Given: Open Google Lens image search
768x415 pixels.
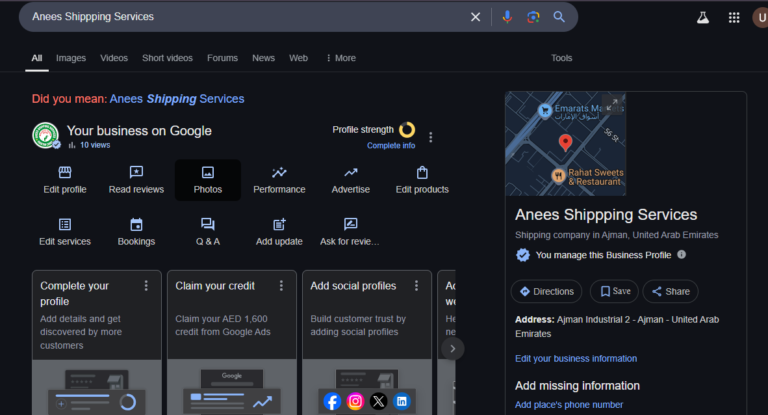Looking at the screenshot, I should click(533, 17).
